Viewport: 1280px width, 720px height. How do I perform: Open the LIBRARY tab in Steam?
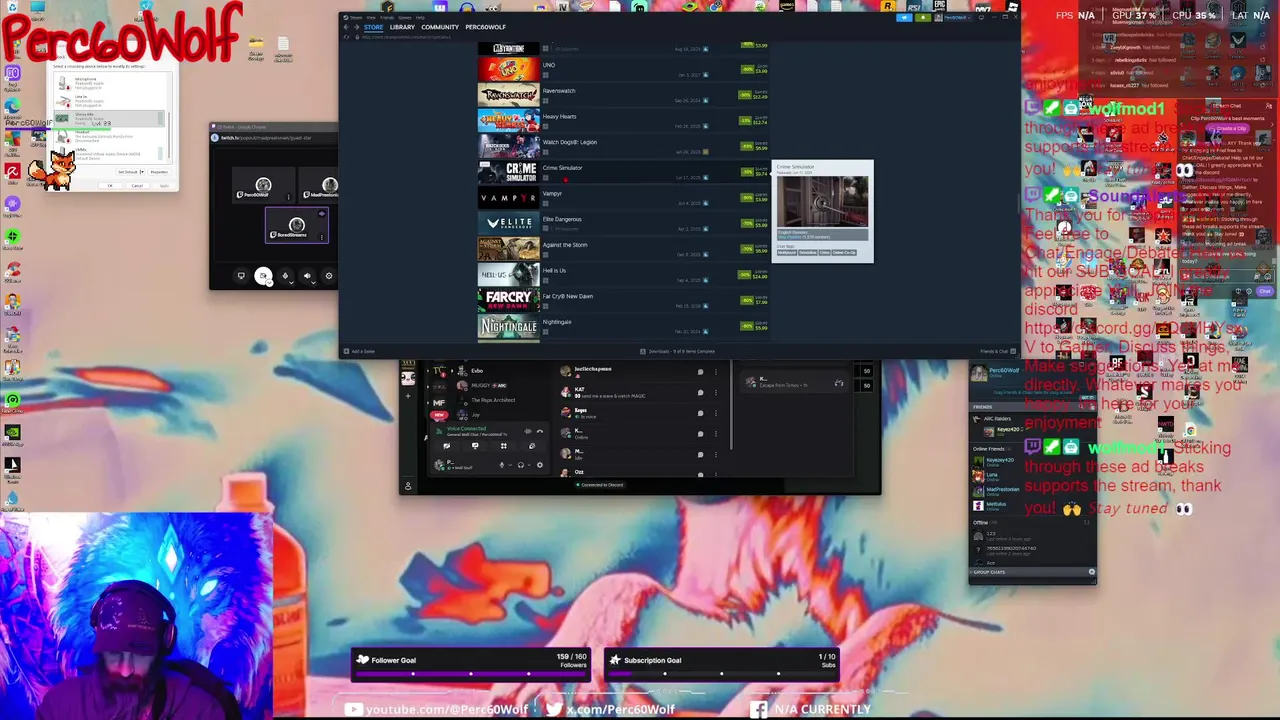[402, 27]
